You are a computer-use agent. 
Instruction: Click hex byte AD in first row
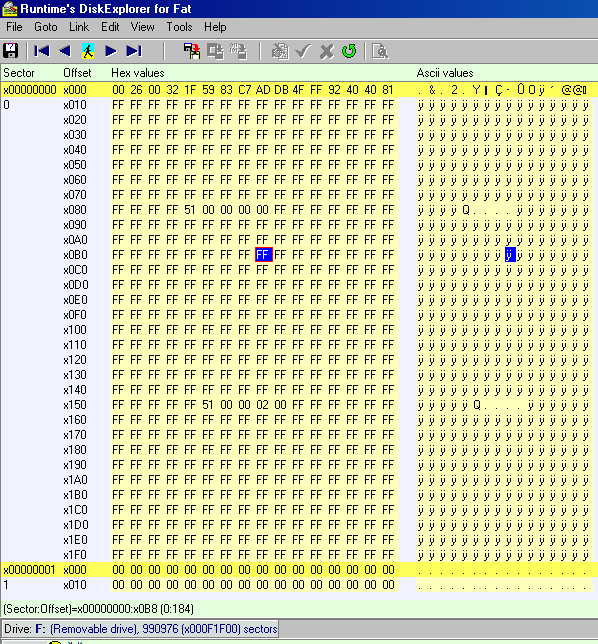263,90
